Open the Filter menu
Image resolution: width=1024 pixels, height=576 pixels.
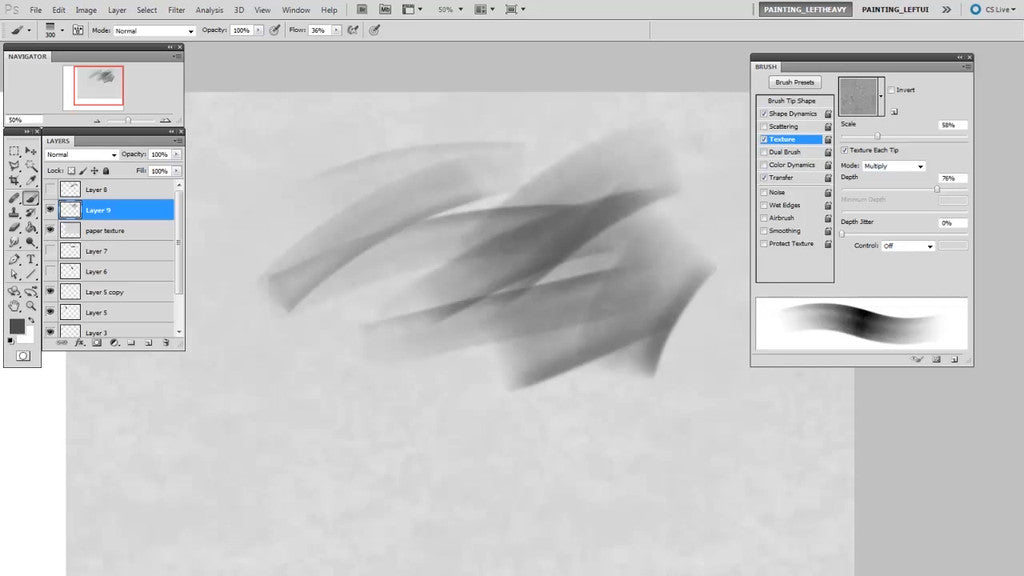[x=176, y=9]
